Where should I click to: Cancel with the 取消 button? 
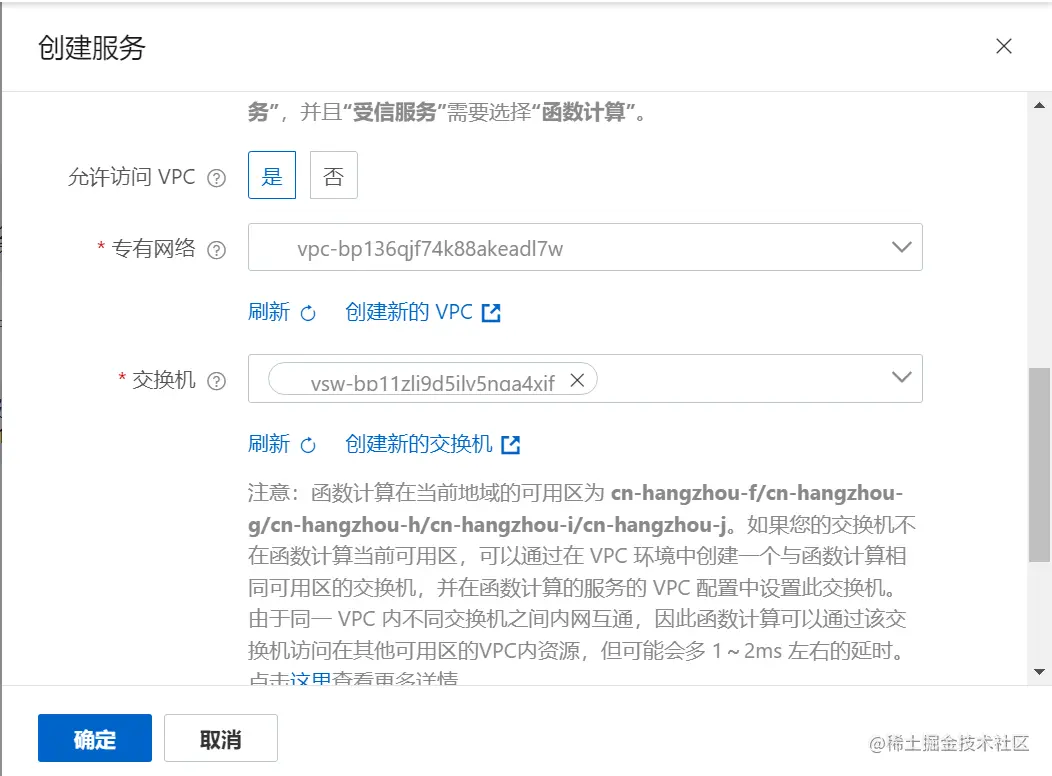pyautogui.click(x=221, y=738)
